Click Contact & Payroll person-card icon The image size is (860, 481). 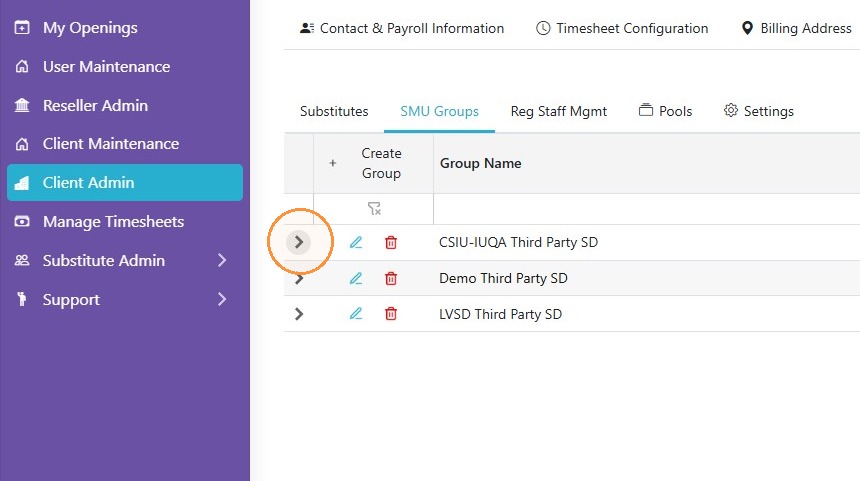307,28
